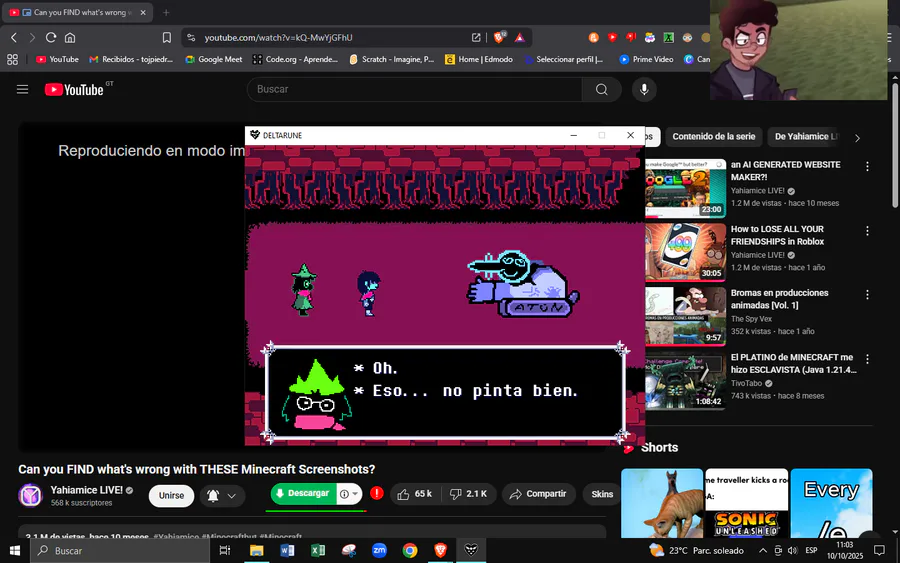
Task: Switch to Deltarune taskbar icon
Action: (471, 551)
